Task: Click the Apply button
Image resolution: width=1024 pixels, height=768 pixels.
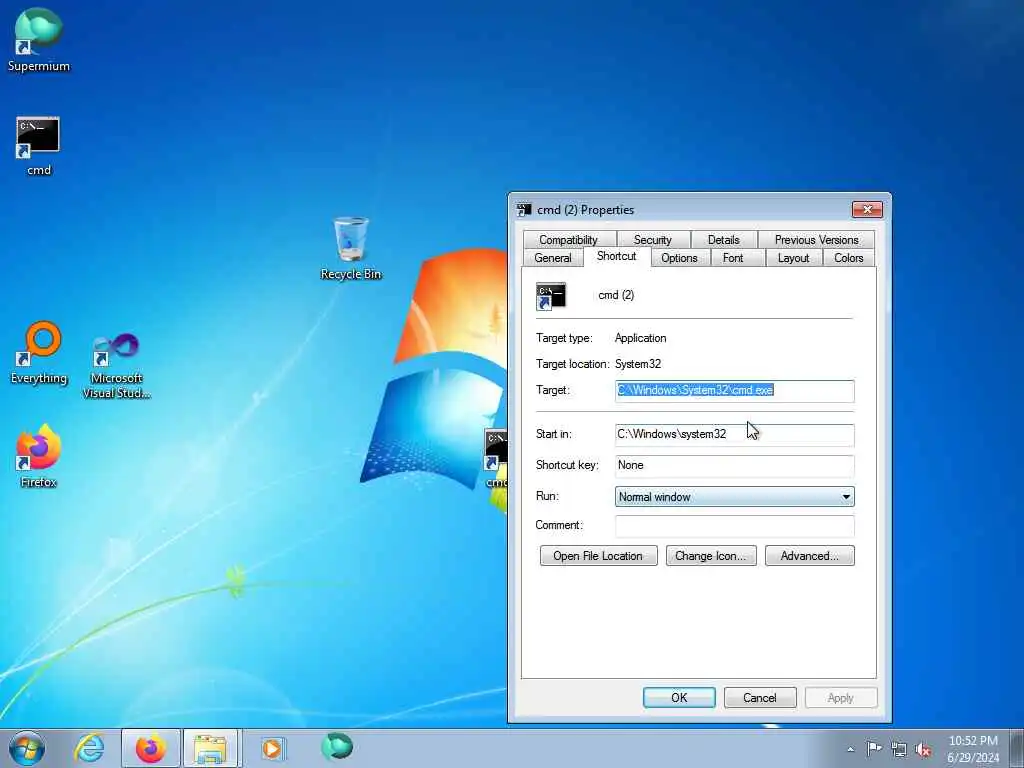Action: (x=841, y=697)
